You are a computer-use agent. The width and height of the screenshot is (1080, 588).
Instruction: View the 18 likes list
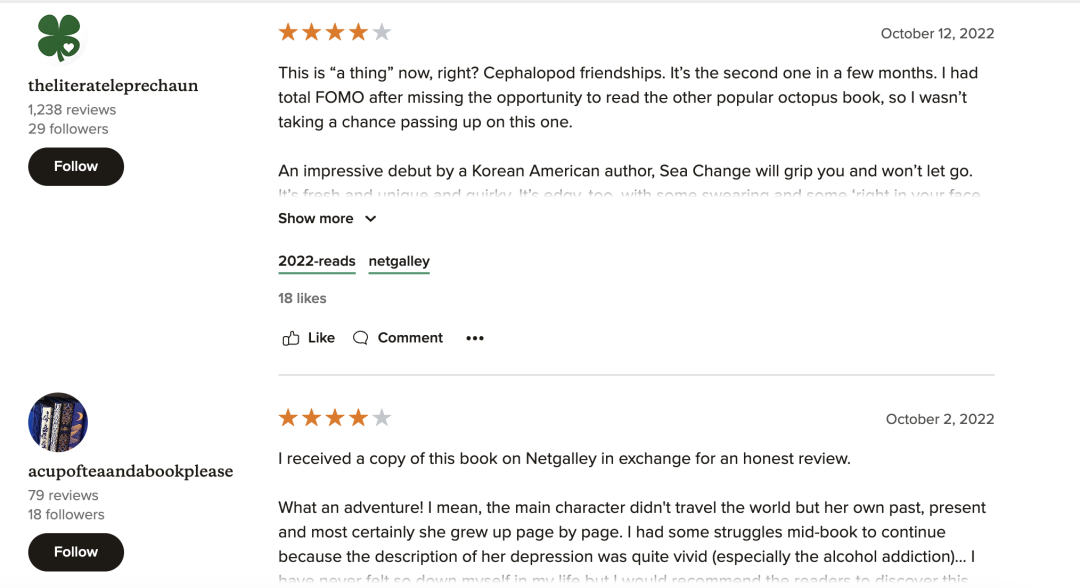302,298
